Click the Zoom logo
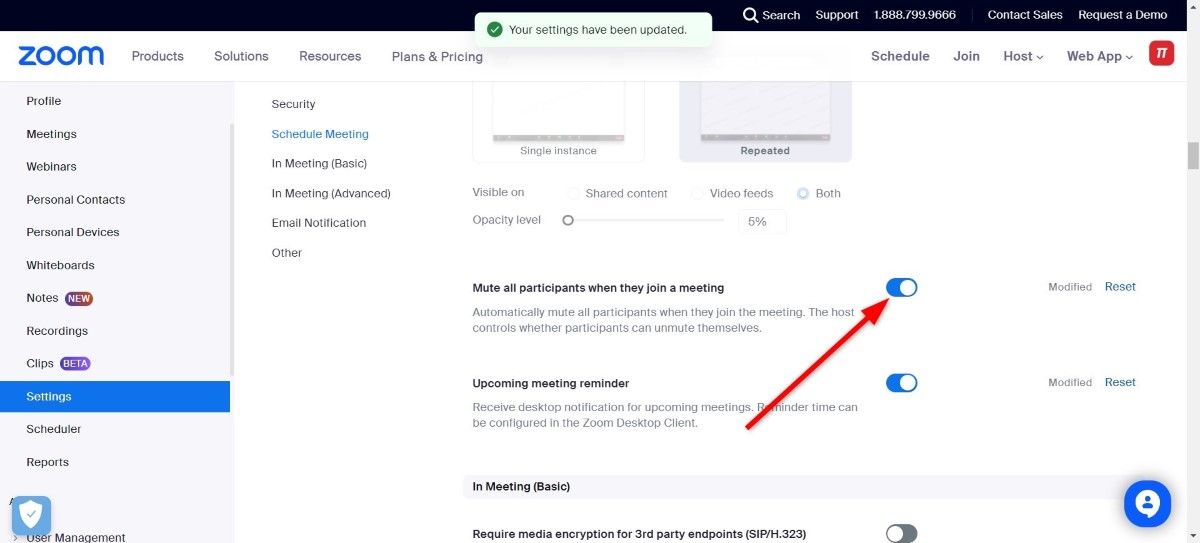This screenshot has height=543, width=1200. click(x=61, y=56)
